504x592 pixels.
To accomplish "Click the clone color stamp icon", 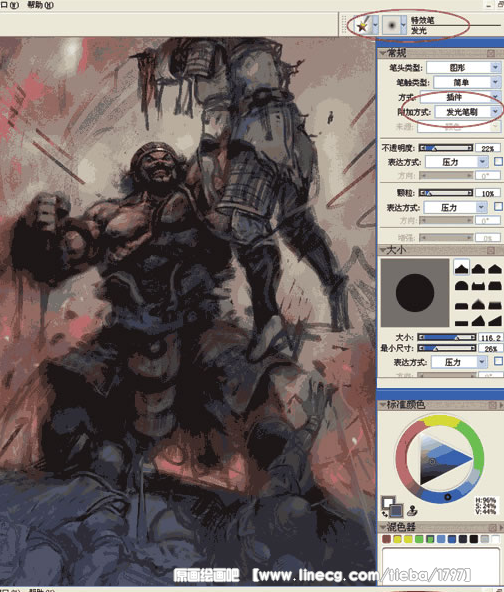I will click(413, 511).
